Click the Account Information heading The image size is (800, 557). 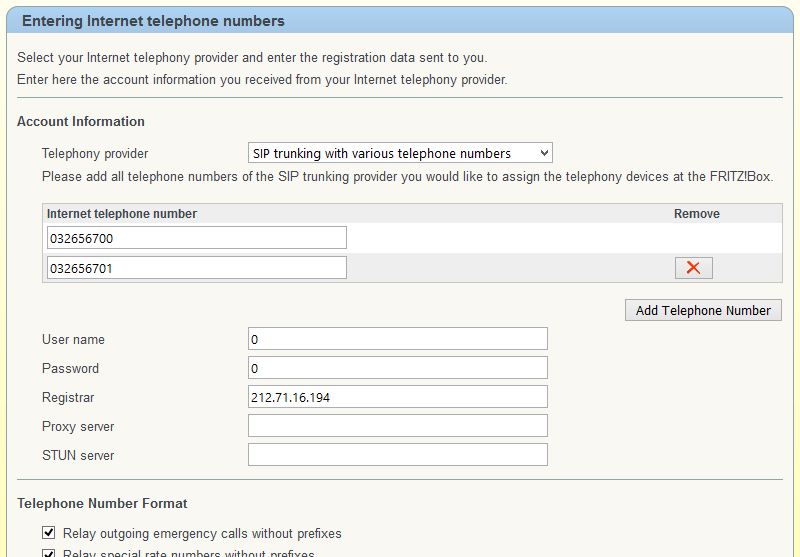81,121
